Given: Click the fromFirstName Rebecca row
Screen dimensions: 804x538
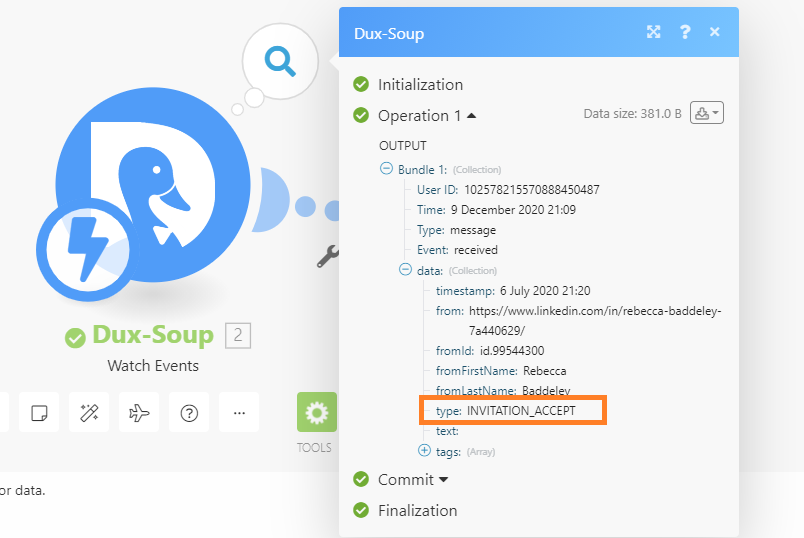Looking at the screenshot, I should pos(501,371).
